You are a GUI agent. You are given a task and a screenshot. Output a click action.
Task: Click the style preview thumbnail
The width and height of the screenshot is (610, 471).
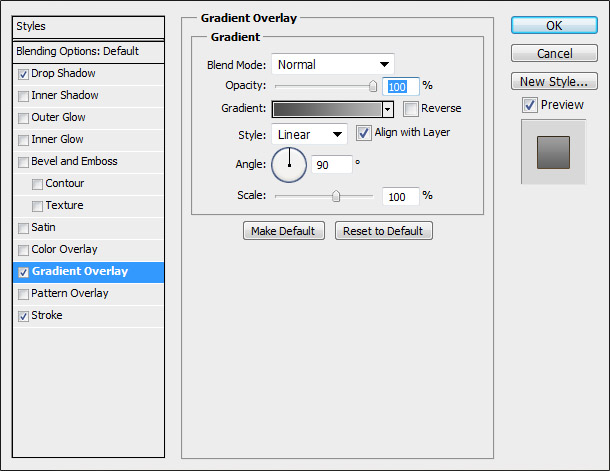[x=553, y=152]
